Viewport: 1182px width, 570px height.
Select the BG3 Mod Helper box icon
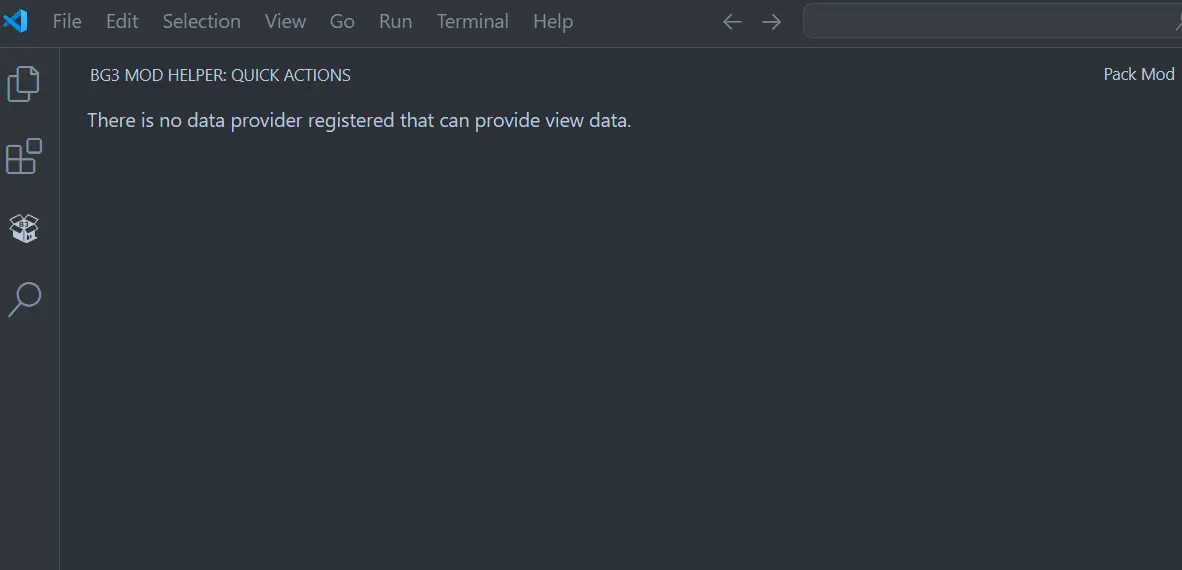click(24, 228)
